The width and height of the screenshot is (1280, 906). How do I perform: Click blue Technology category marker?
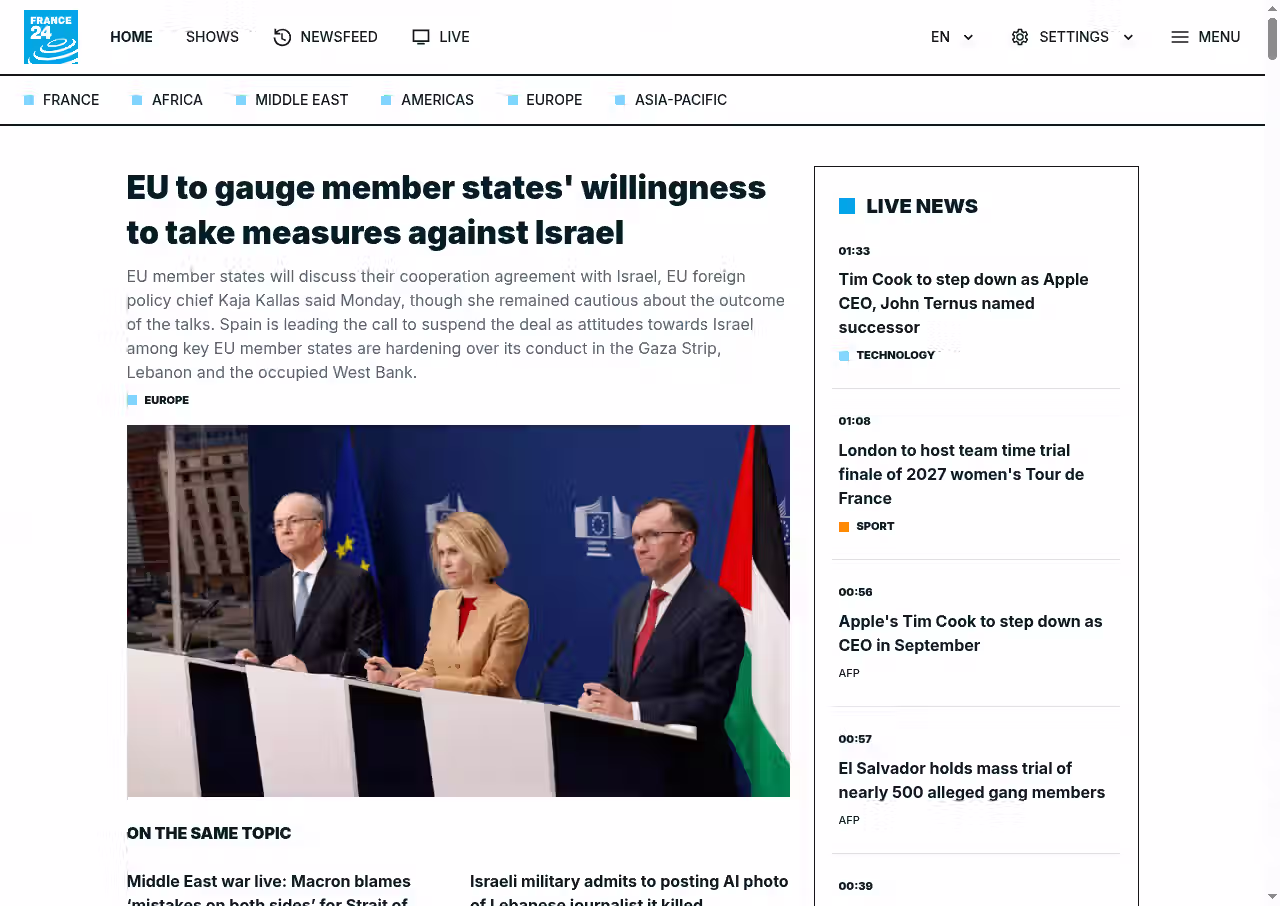pos(844,356)
